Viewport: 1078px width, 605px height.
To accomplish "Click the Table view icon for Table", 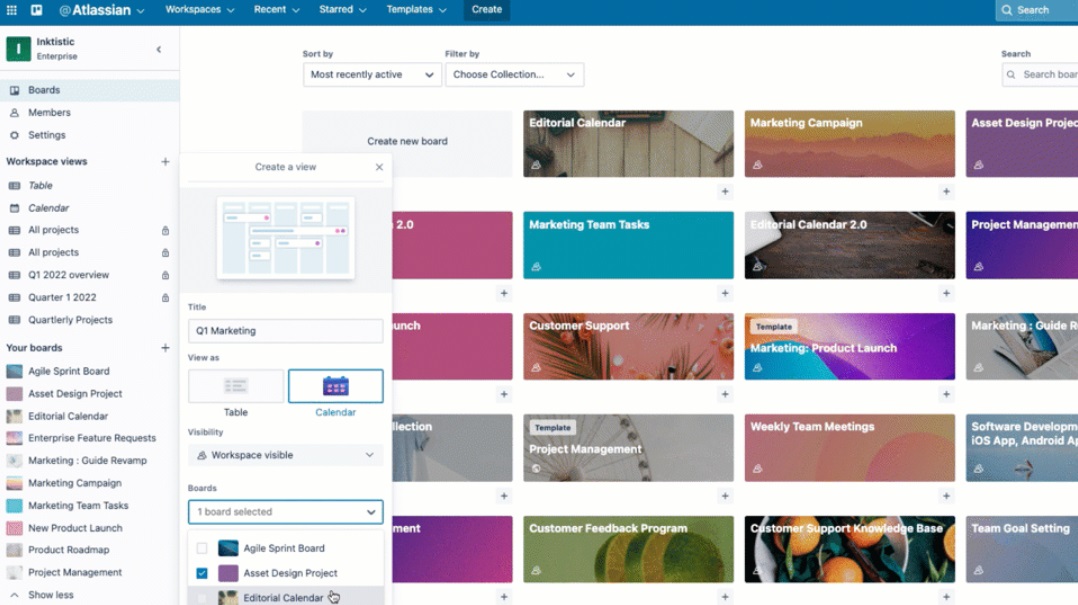I will [14, 186].
